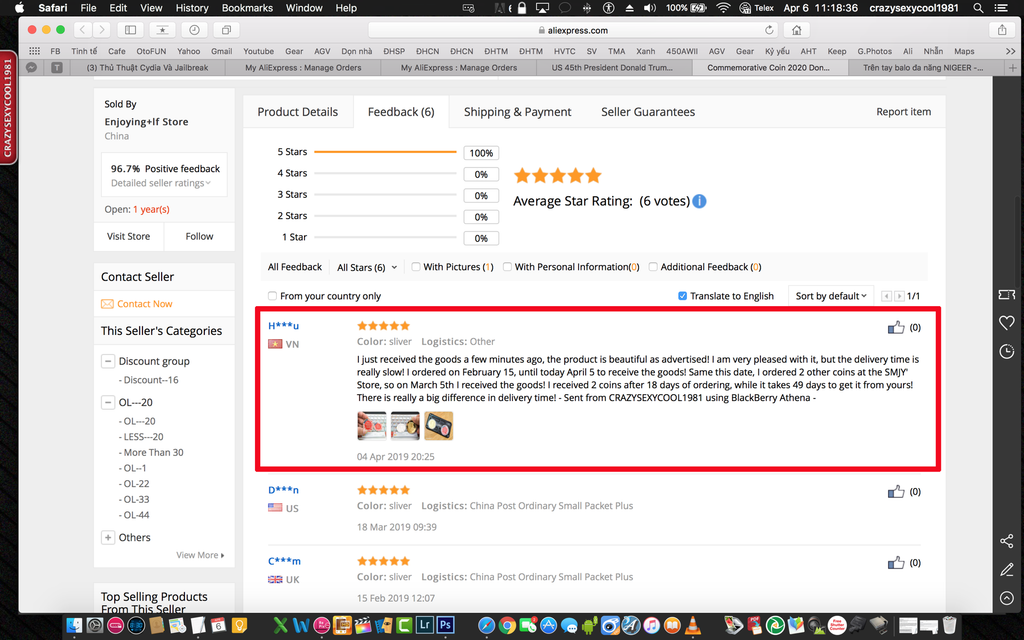Reload the AliExpress page
This screenshot has width=1024, height=640.
pos(769,30)
